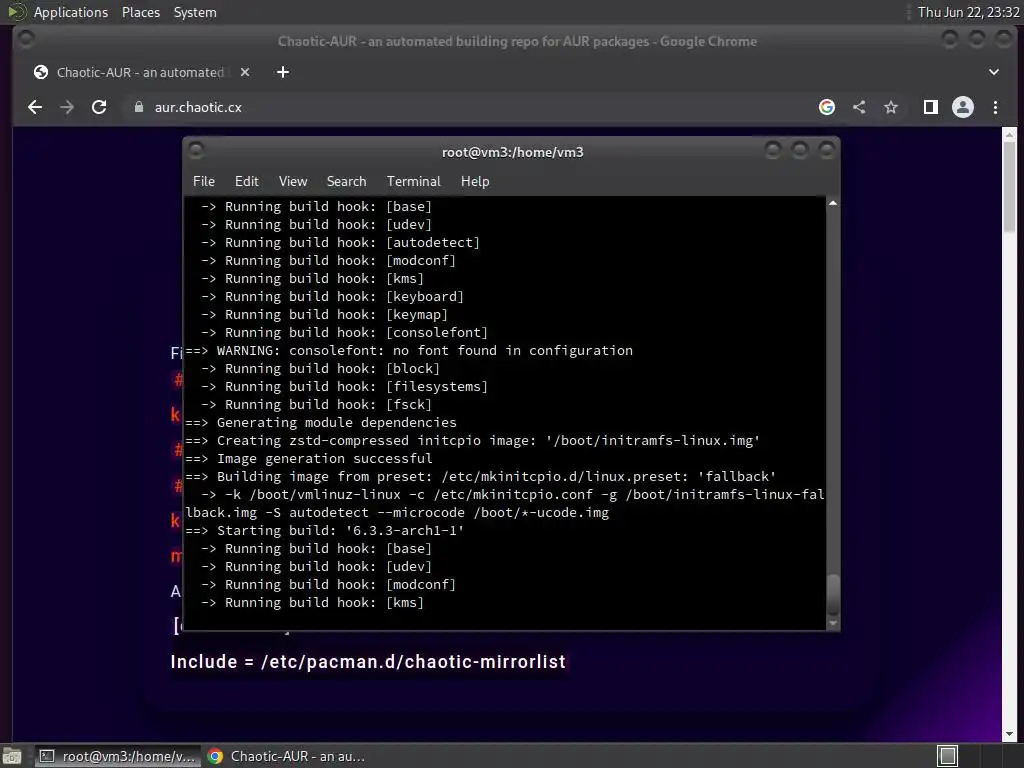
Task: Click the clock showing Thu Jun 22
Action: click(968, 12)
